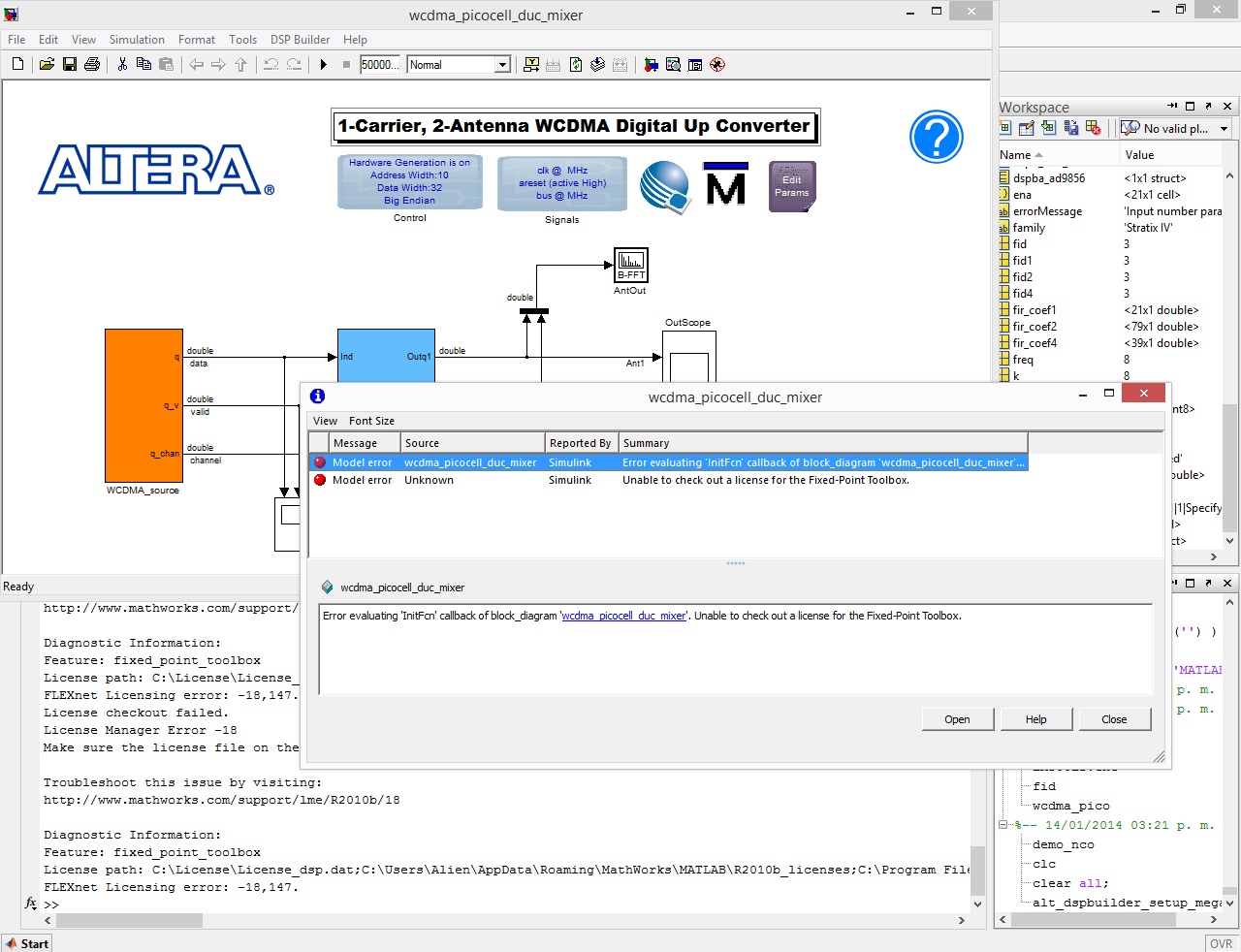The image size is (1241, 952).
Task: Save the model using the floppy icon
Action: coord(70,65)
